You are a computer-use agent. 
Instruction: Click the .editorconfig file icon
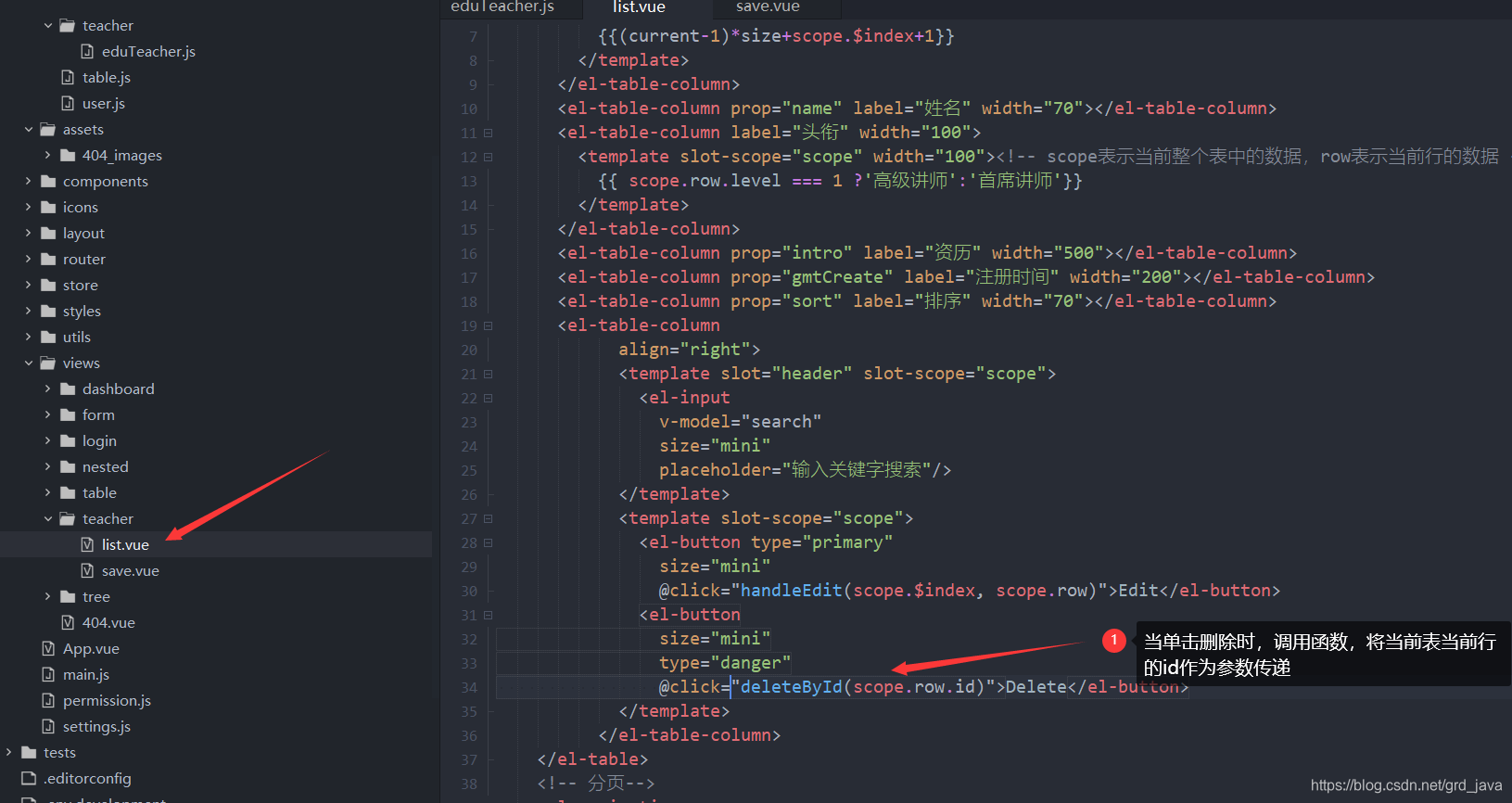point(29,779)
